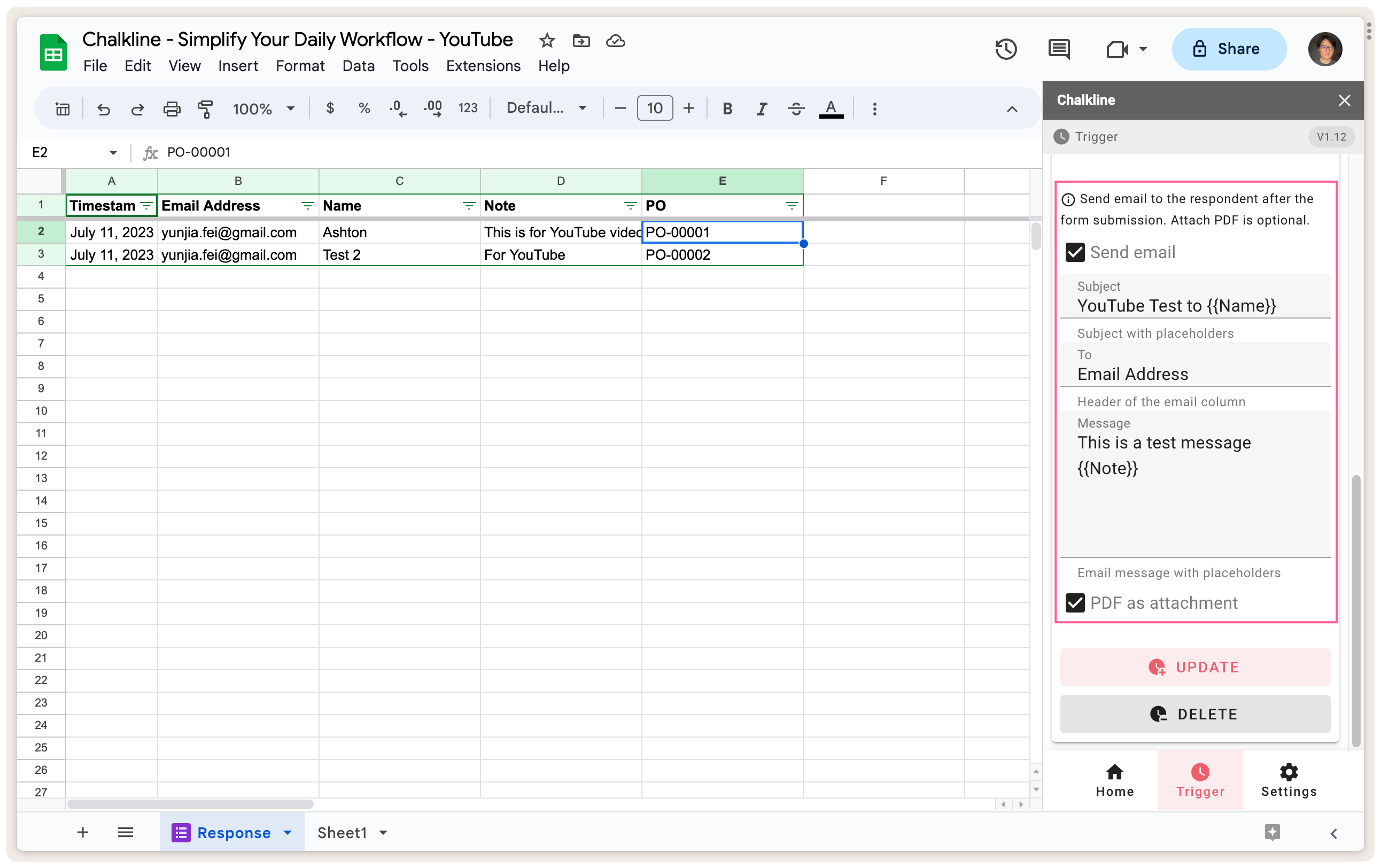This screenshot has height=868, width=1381.
Task: Uncheck the Send email checkbox
Action: [x=1075, y=252]
